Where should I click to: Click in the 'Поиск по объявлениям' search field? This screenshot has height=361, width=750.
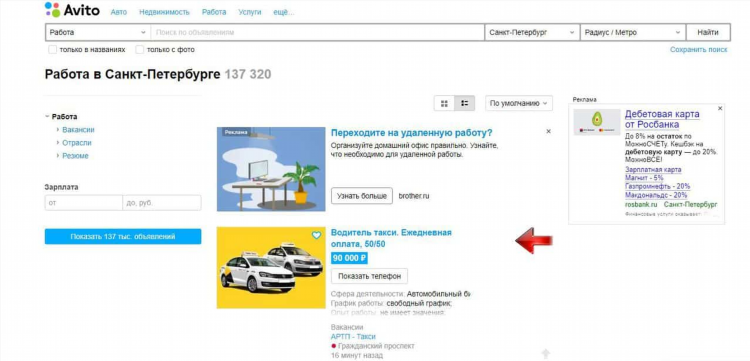pos(318,33)
